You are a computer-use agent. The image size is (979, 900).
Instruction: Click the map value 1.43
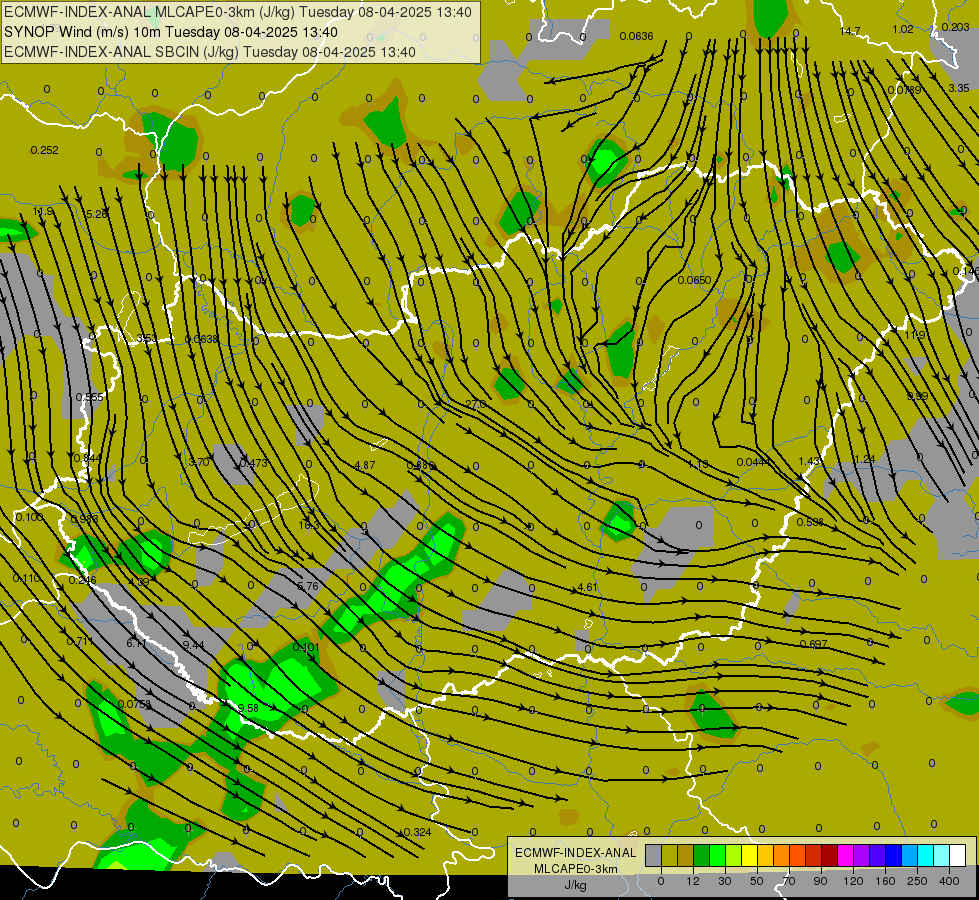click(809, 461)
